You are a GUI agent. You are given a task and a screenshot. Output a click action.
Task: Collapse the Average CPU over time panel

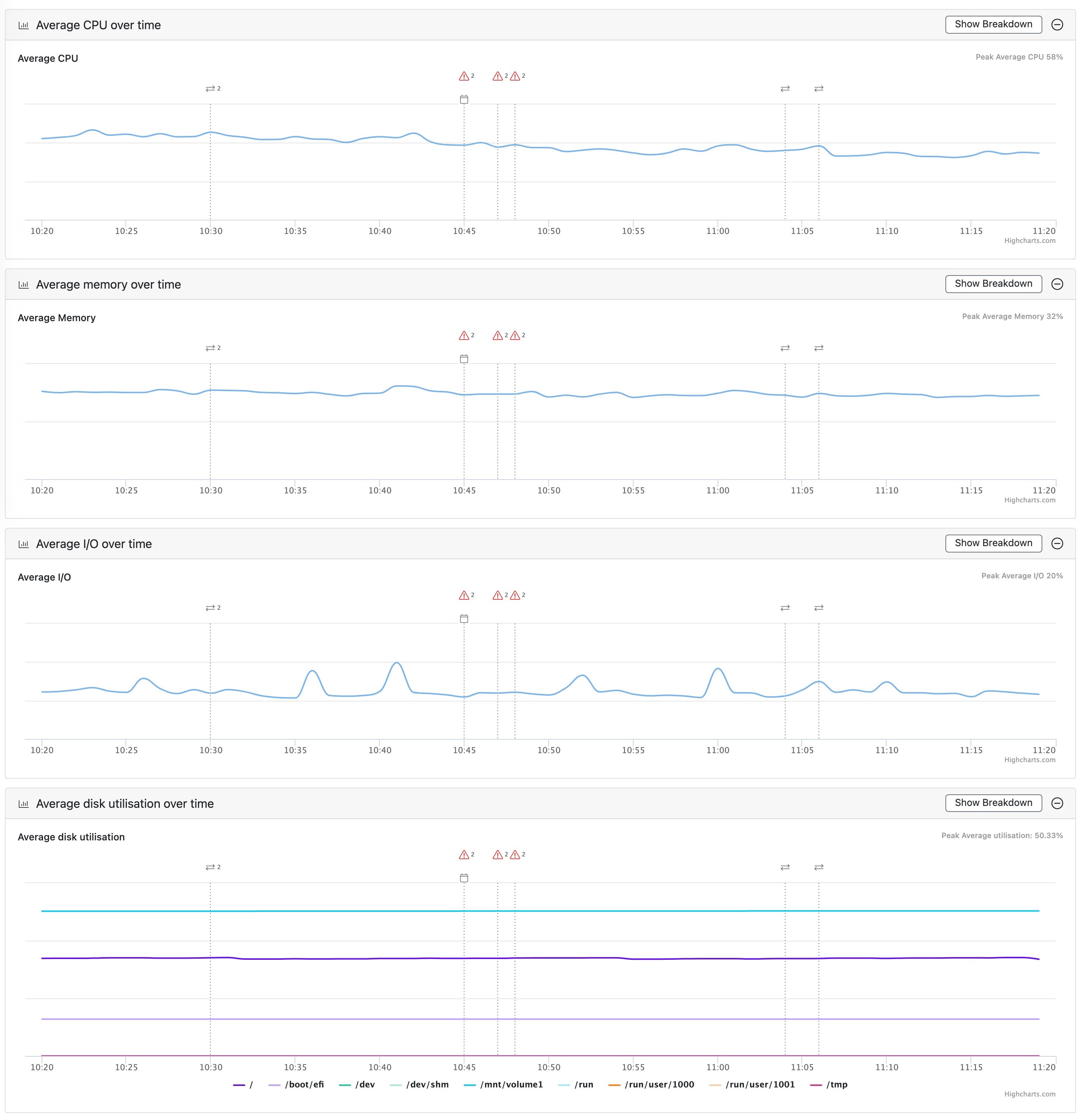pyautogui.click(x=1058, y=25)
